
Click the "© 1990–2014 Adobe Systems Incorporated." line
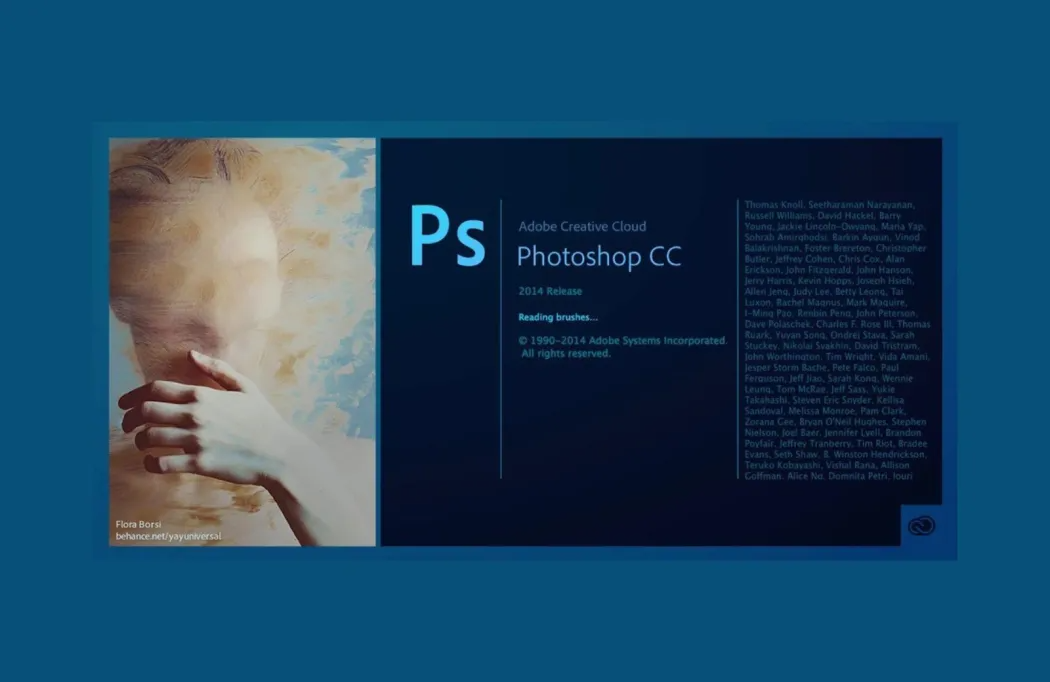(x=623, y=340)
